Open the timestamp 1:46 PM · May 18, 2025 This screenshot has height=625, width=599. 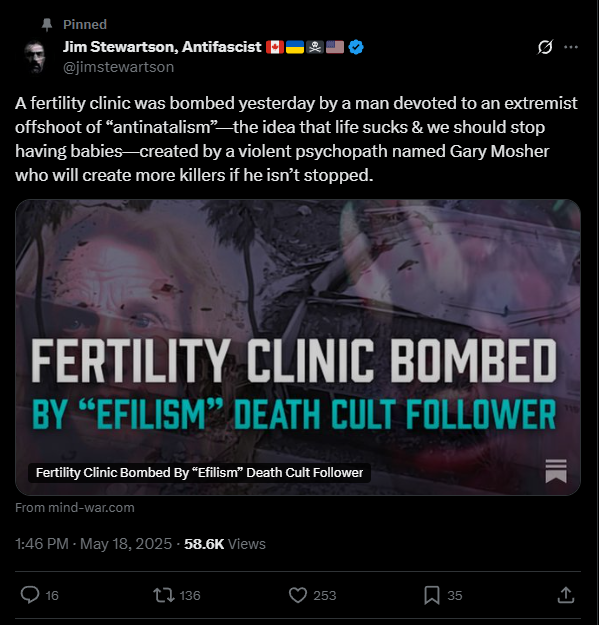pos(93,544)
